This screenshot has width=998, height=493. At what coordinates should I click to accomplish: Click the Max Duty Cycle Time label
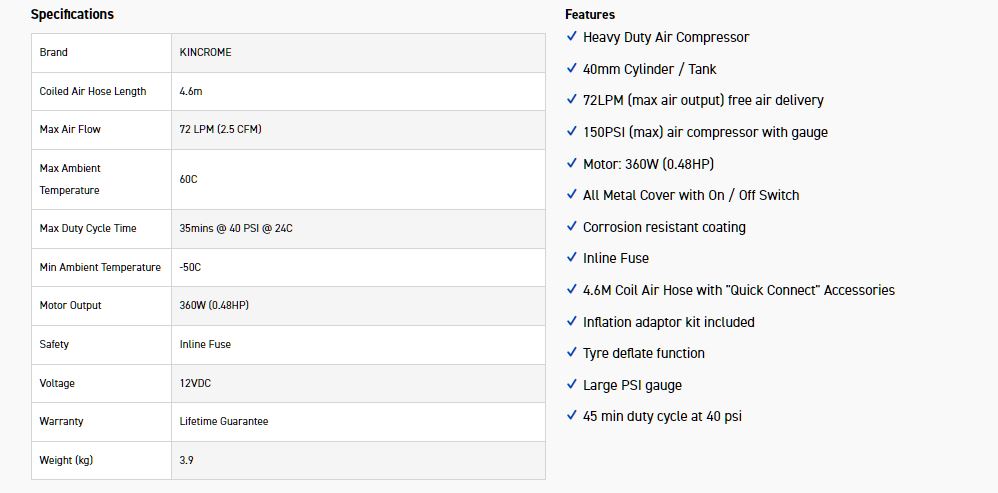[x=88, y=228]
